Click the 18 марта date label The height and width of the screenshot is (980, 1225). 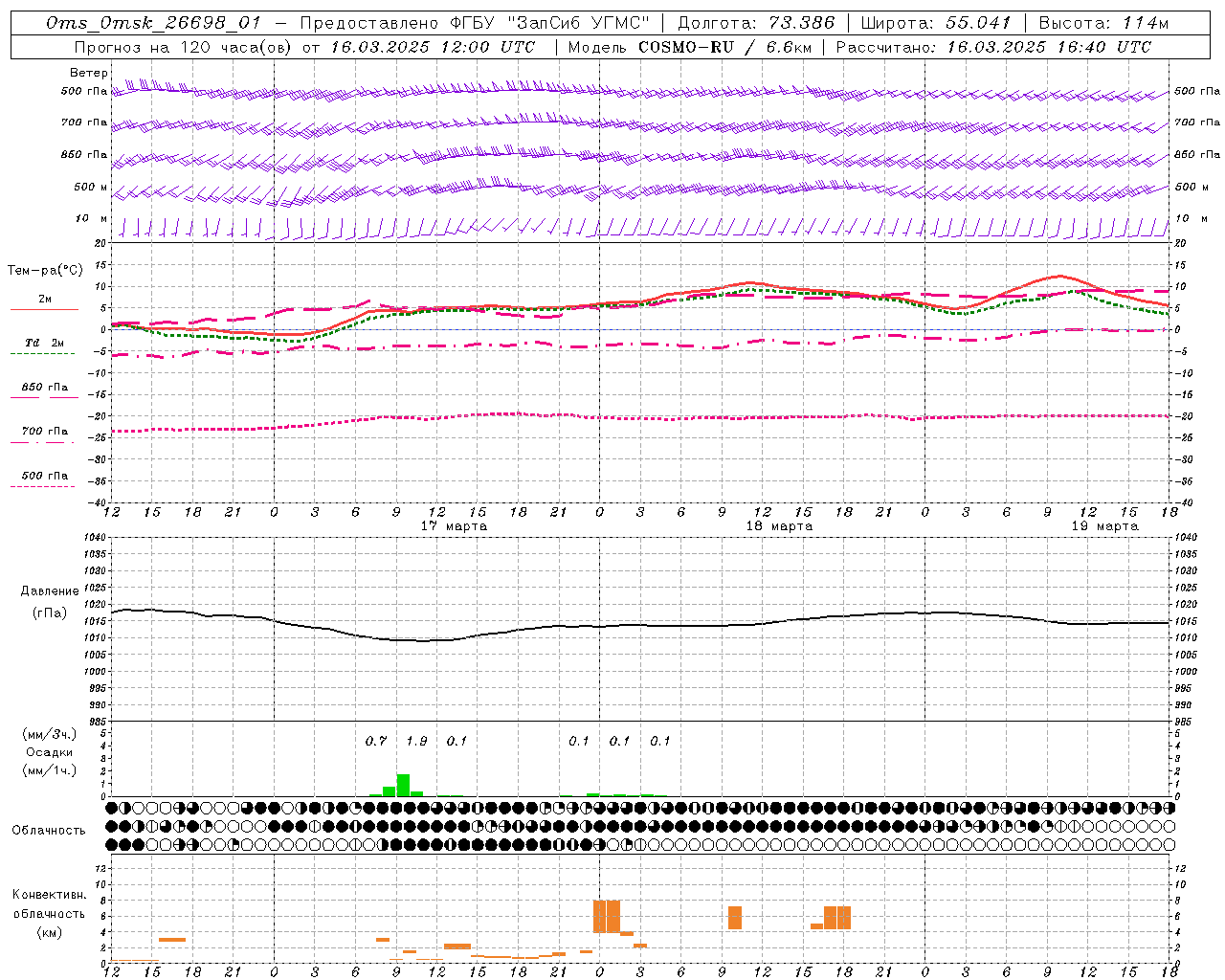click(x=779, y=525)
